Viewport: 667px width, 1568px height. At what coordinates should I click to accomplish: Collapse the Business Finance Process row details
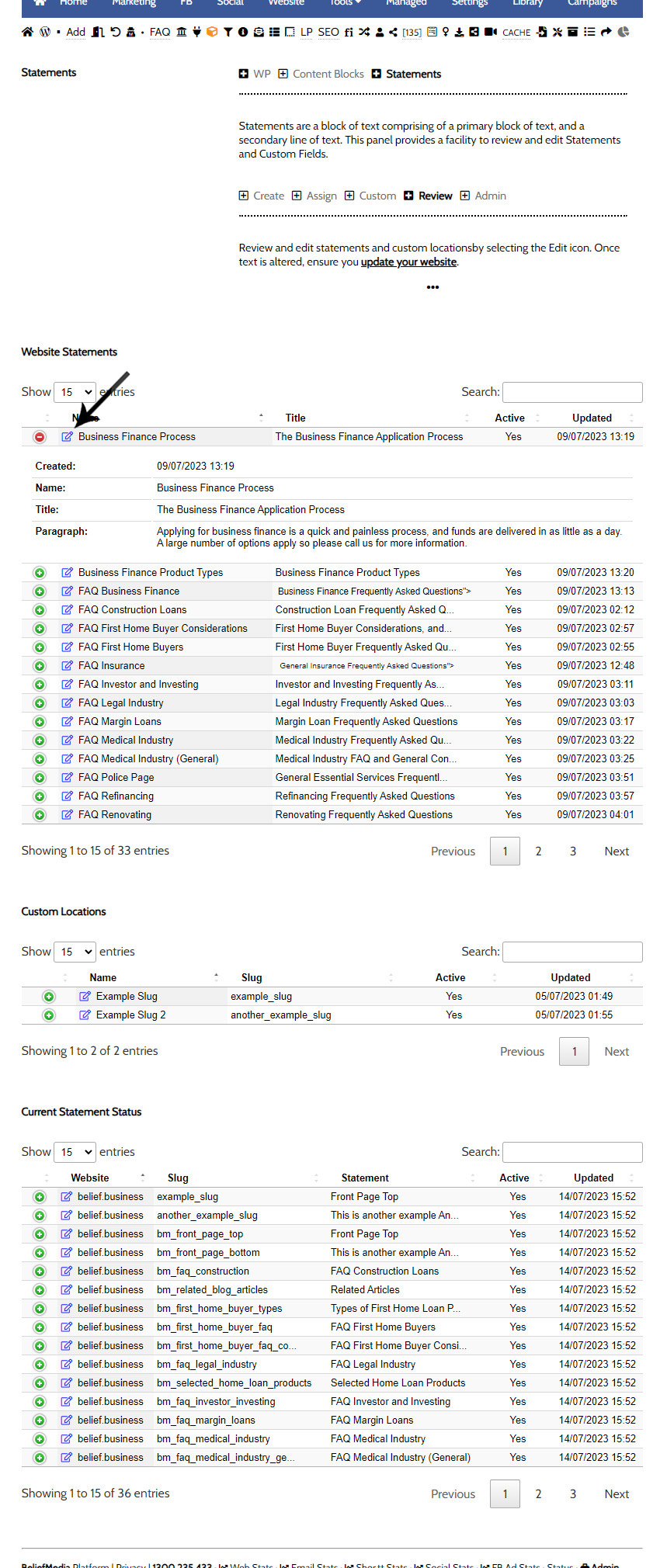(40, 437)
